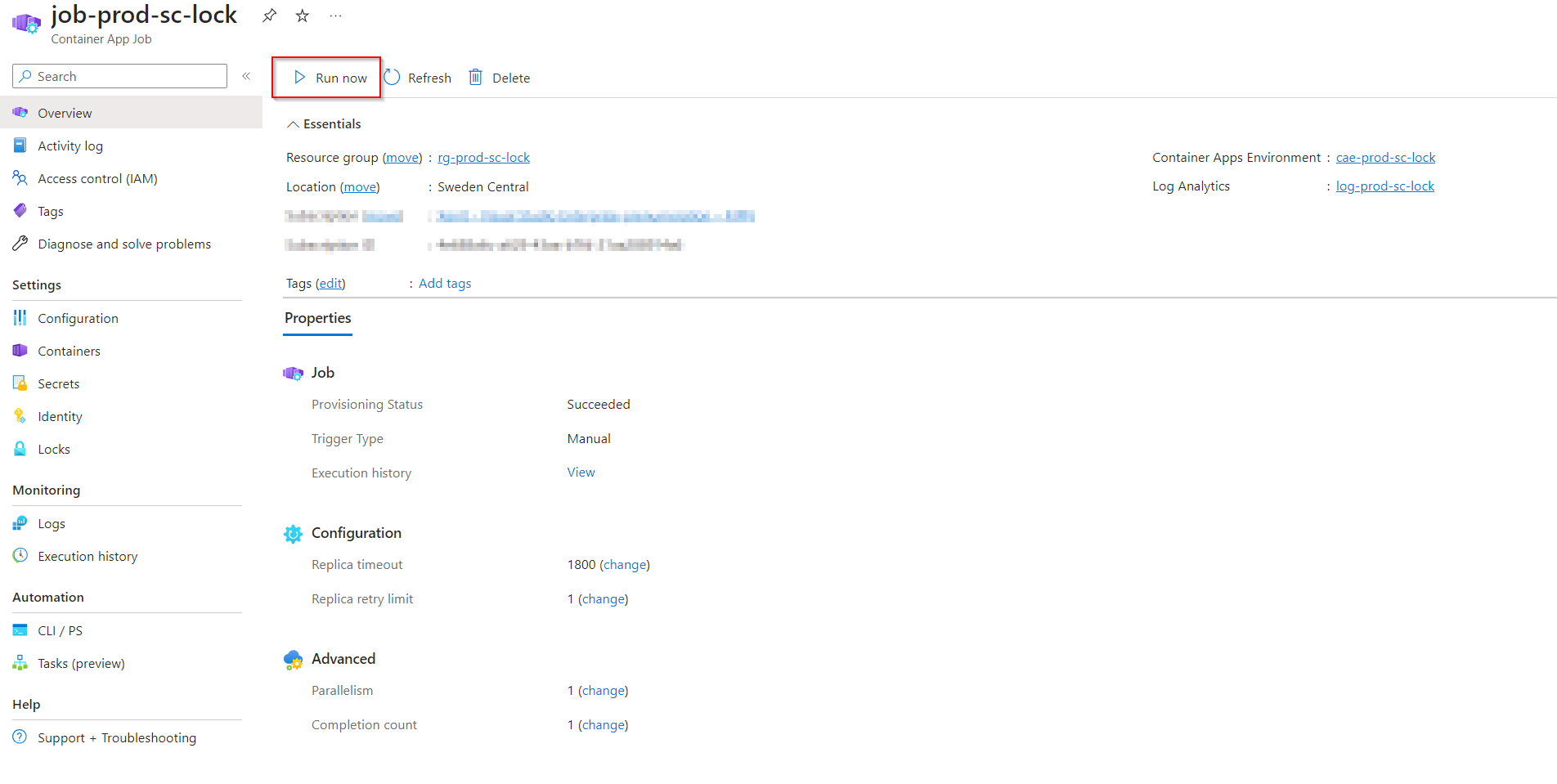Click the Access control people icon
Screen dimensions: 1557x784
point(20,177)
